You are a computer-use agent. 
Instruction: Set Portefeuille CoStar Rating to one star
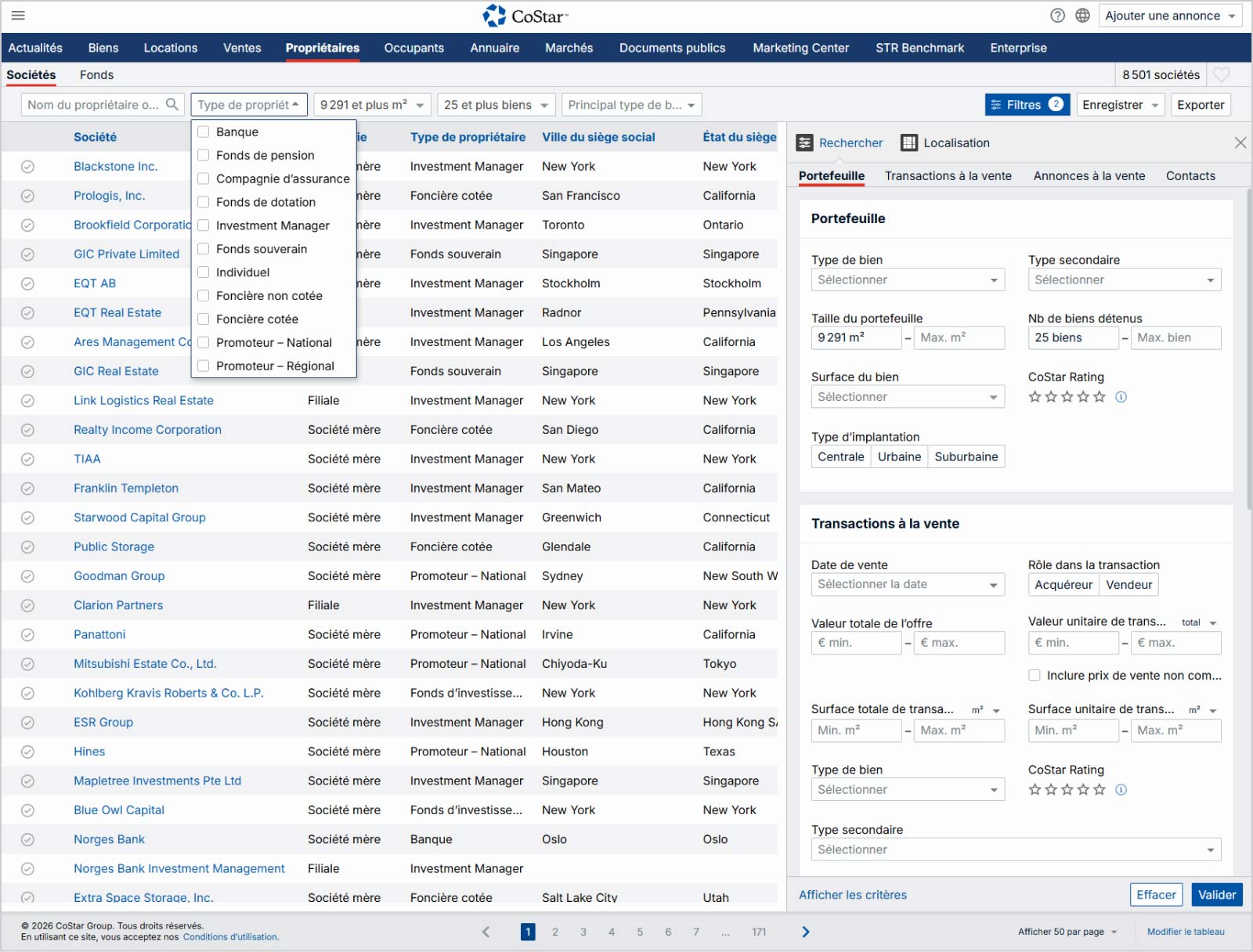click(1035, 397)
